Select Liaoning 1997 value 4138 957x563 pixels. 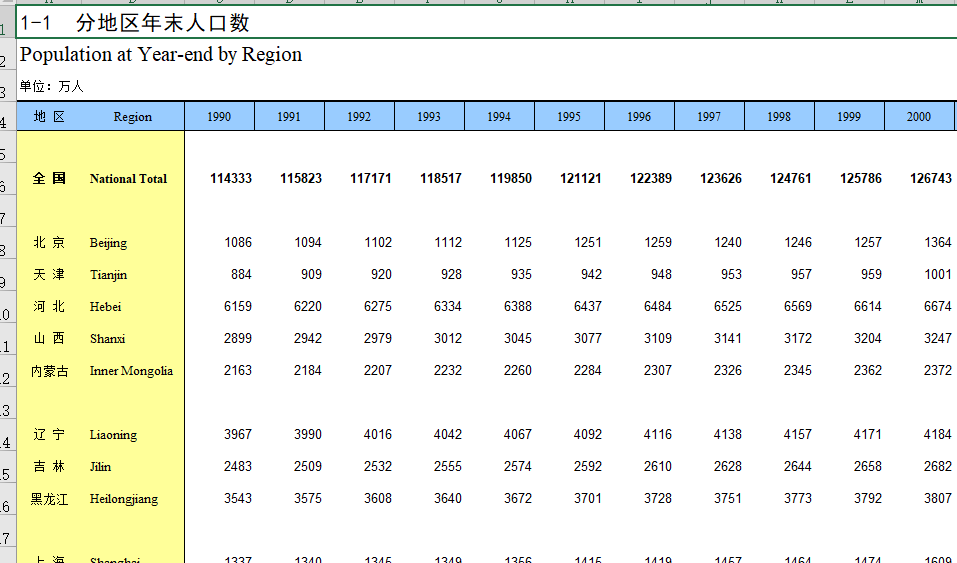(x=728, y=434)
